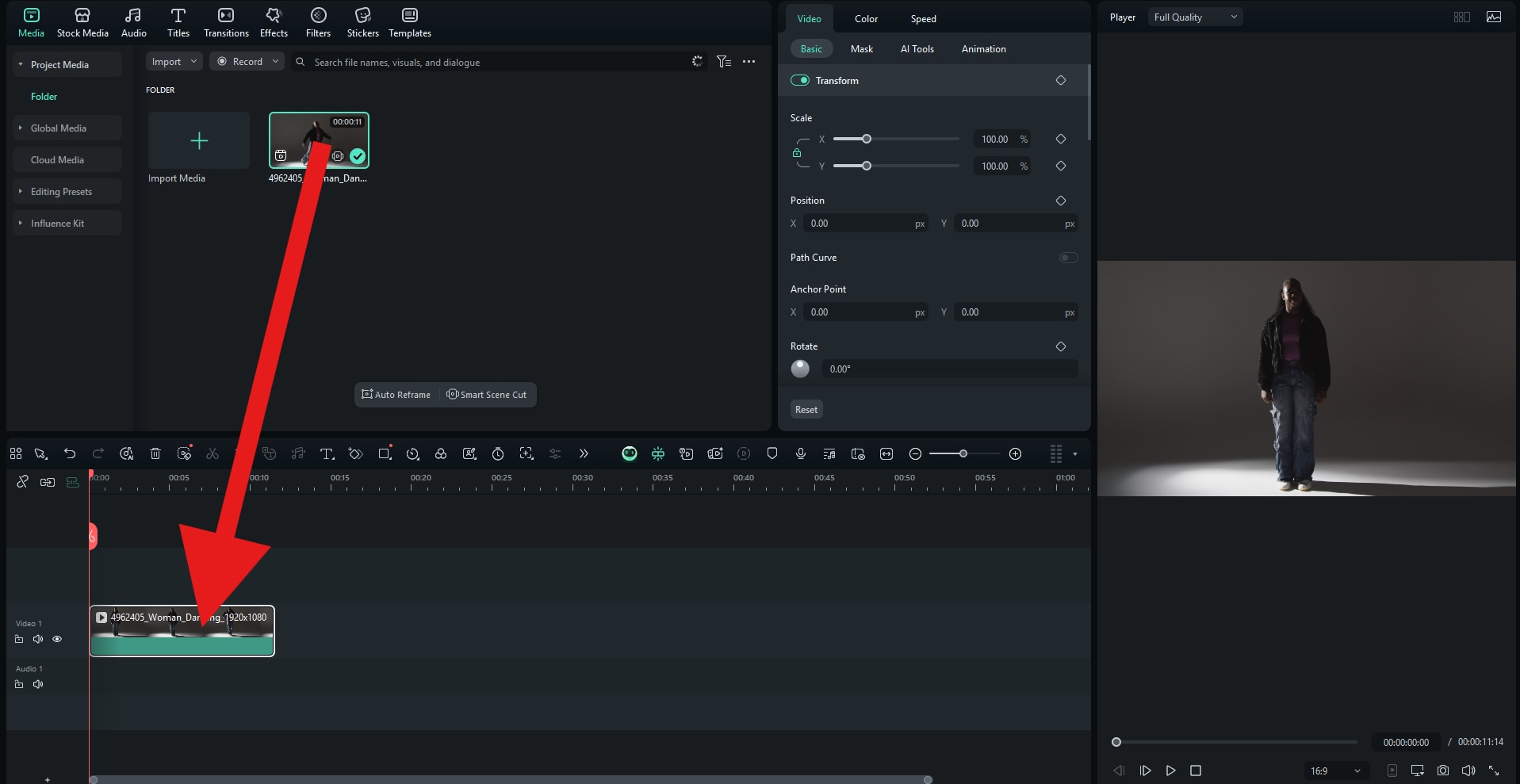Lock the Video 1 track
Screen dimensions: 1520x784
tap(19, 639)
